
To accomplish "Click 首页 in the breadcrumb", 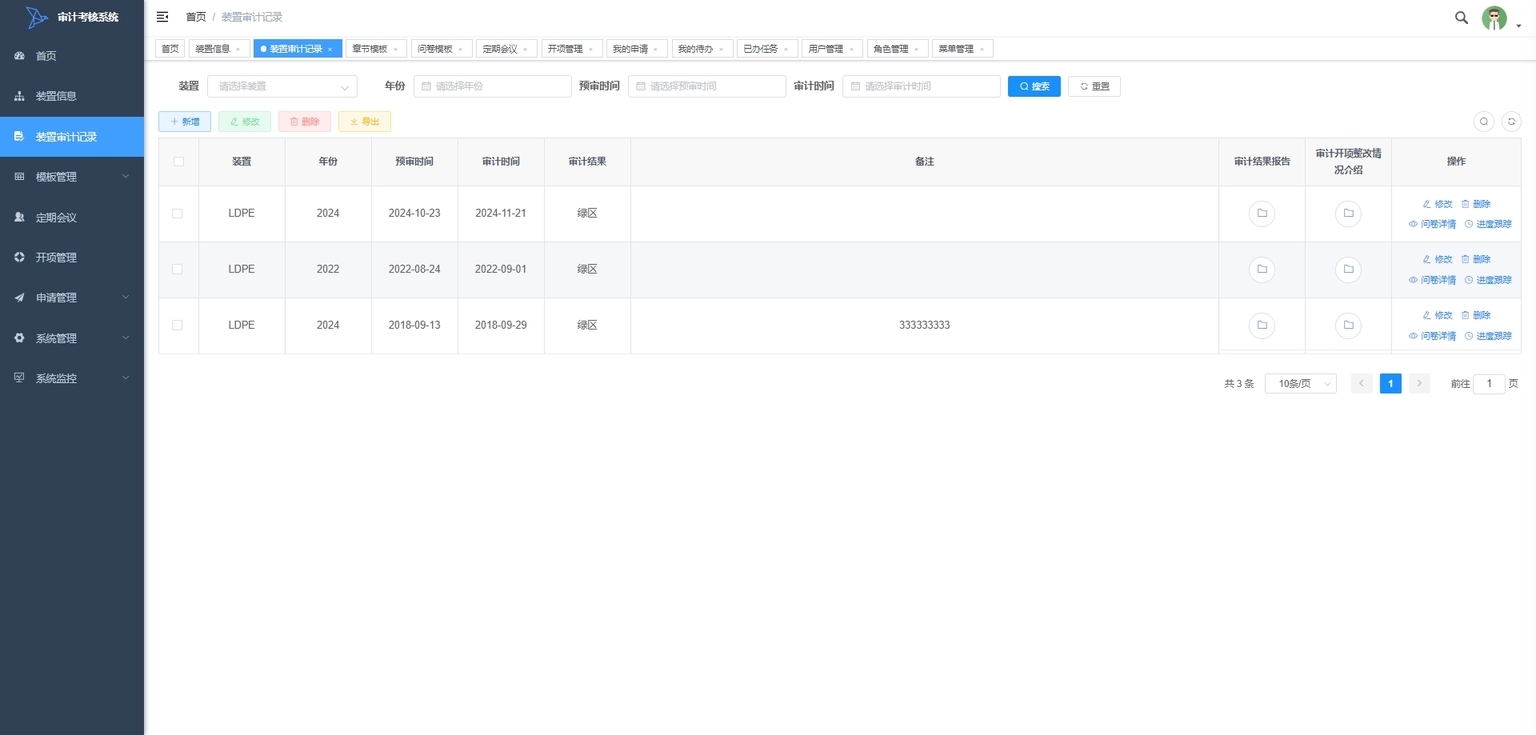I will pyautogui.click(x=196, y=17).
